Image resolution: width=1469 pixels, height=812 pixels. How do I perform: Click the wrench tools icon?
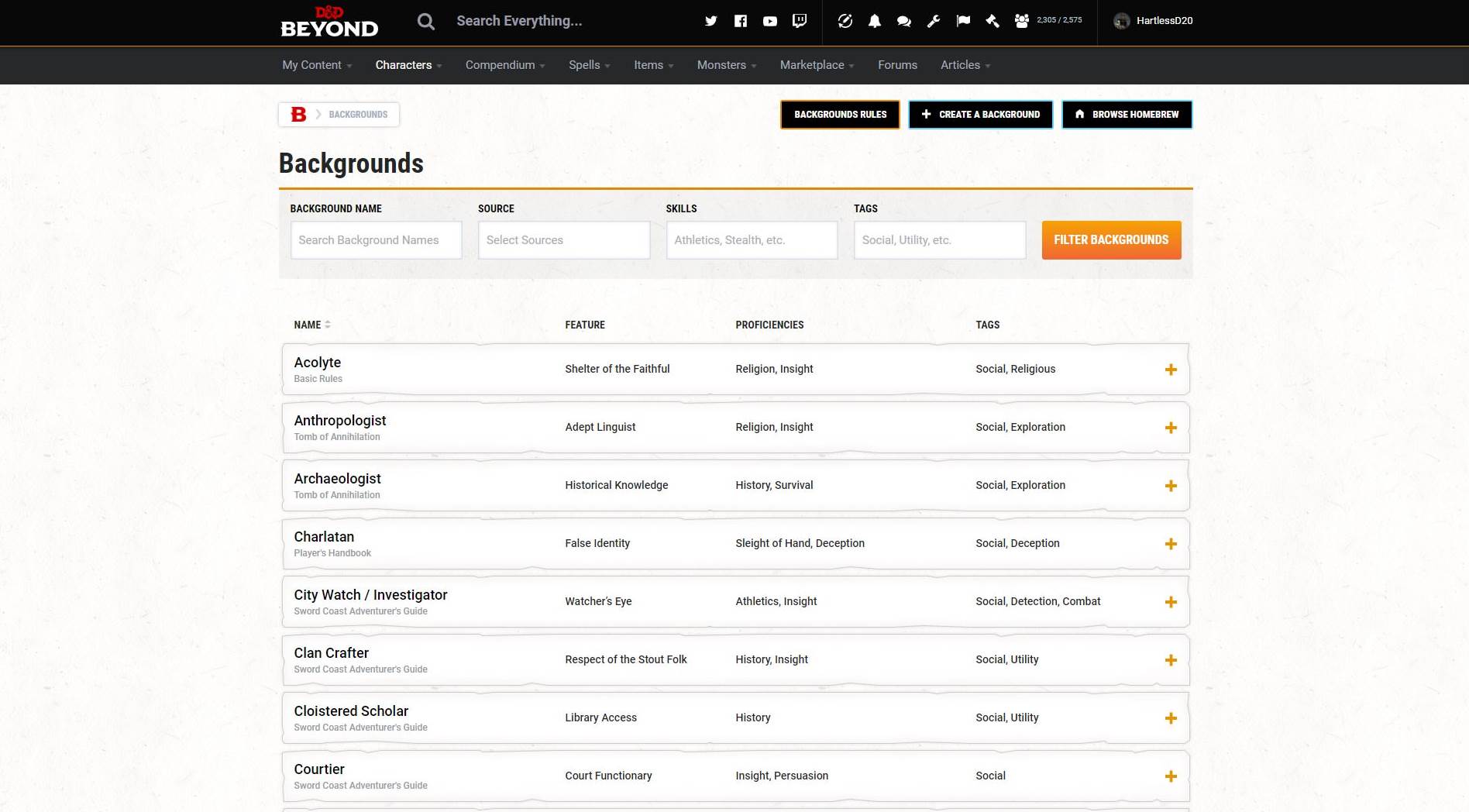point(934,21)
